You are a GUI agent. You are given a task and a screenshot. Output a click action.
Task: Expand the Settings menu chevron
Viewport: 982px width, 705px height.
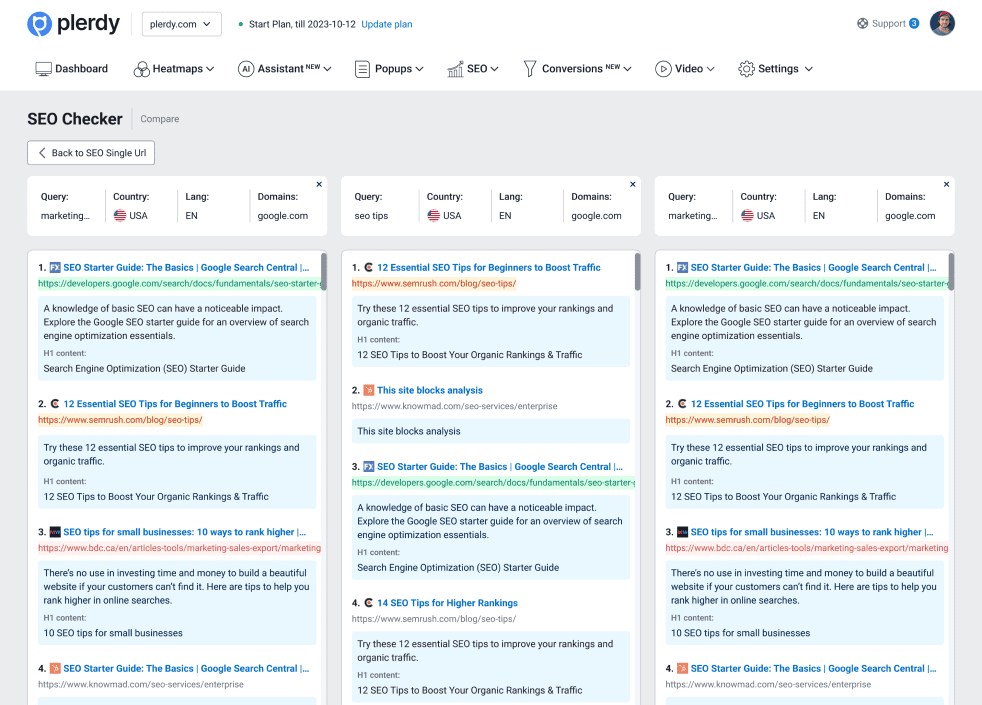(808, 69)
